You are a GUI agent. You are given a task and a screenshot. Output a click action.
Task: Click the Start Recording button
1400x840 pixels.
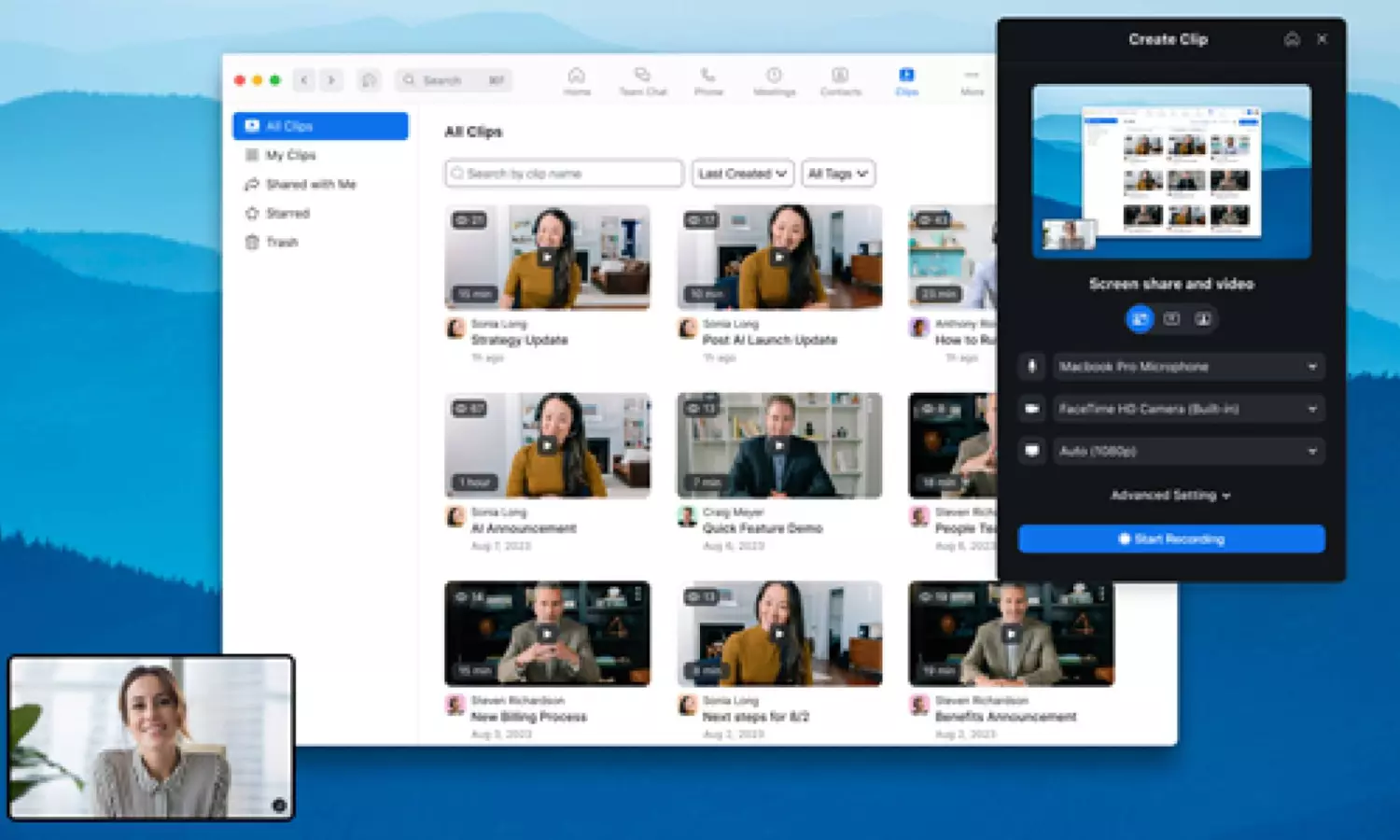coord(1170,539)
